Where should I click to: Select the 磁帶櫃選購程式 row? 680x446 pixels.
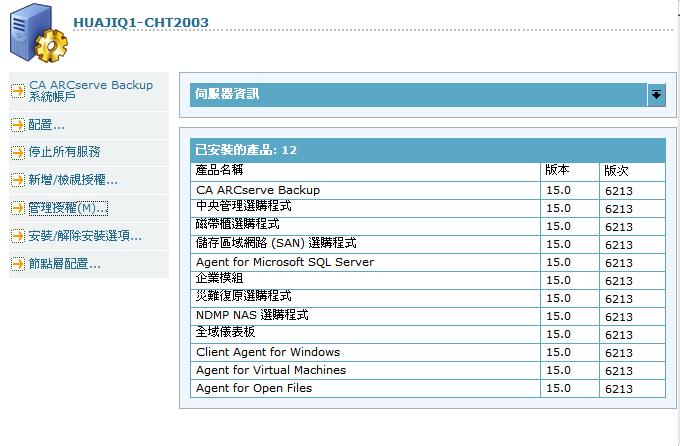point(428,226)
